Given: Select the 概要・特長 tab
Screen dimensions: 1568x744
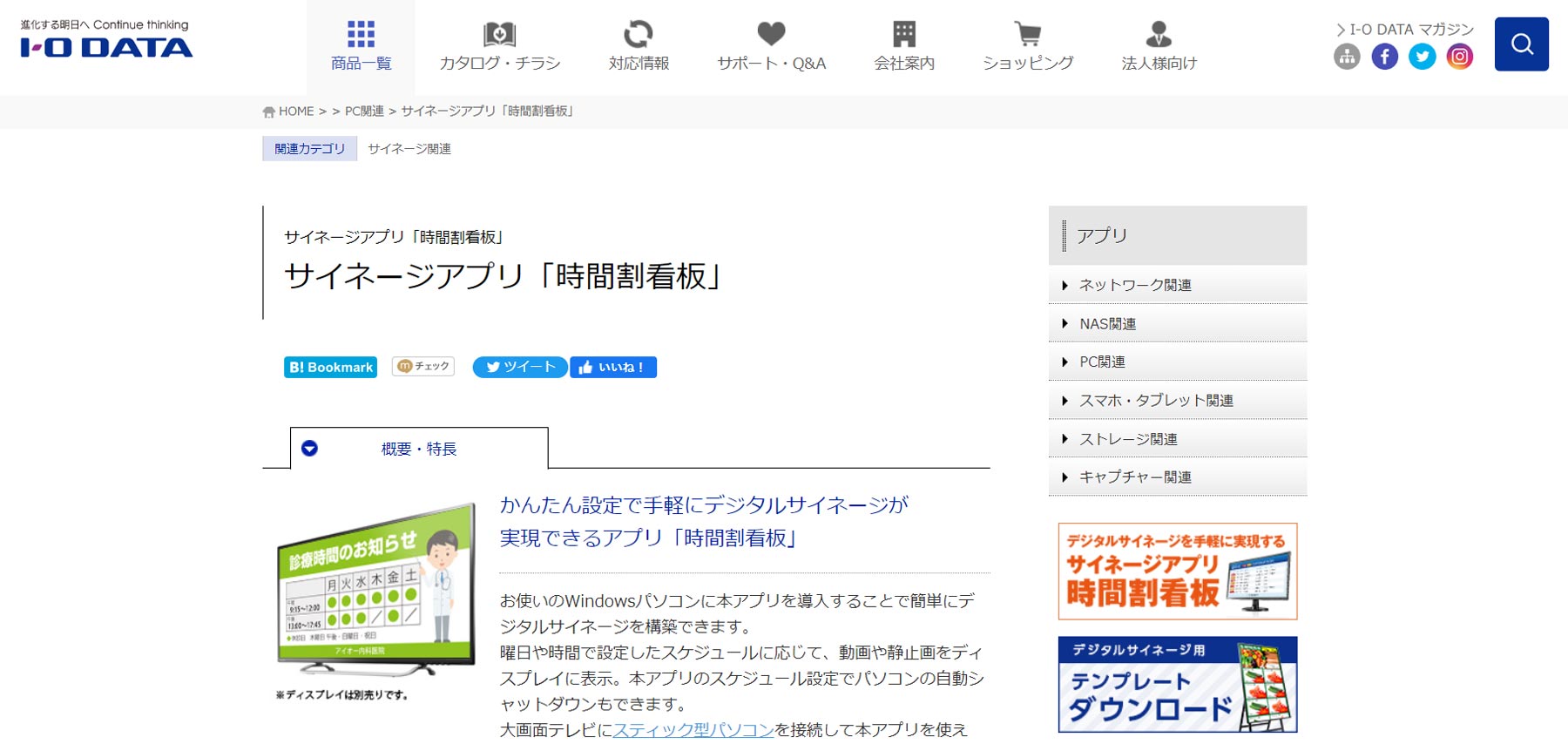Looking at the screenshot, I should point(419,449).
